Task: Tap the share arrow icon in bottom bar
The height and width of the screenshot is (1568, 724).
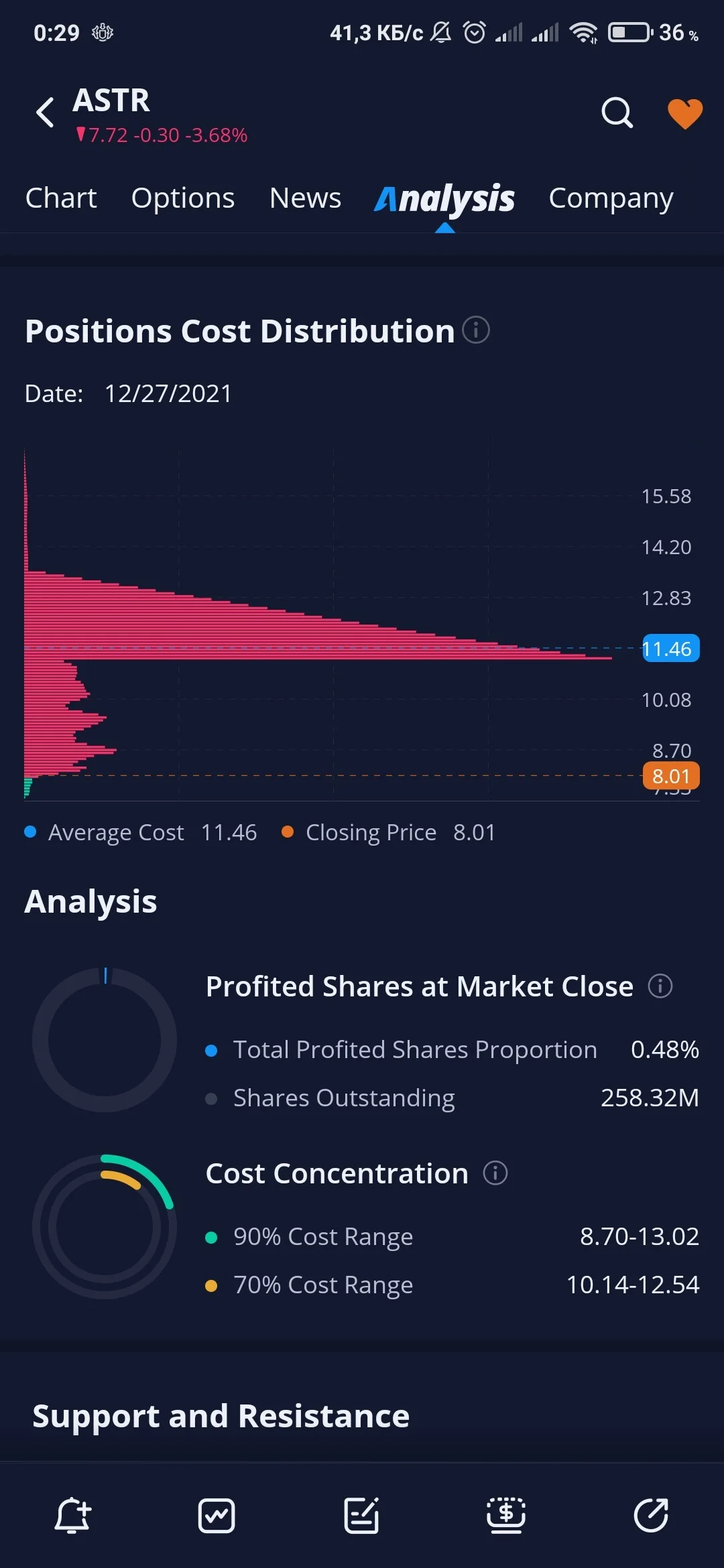Action: coord(651,1516)
